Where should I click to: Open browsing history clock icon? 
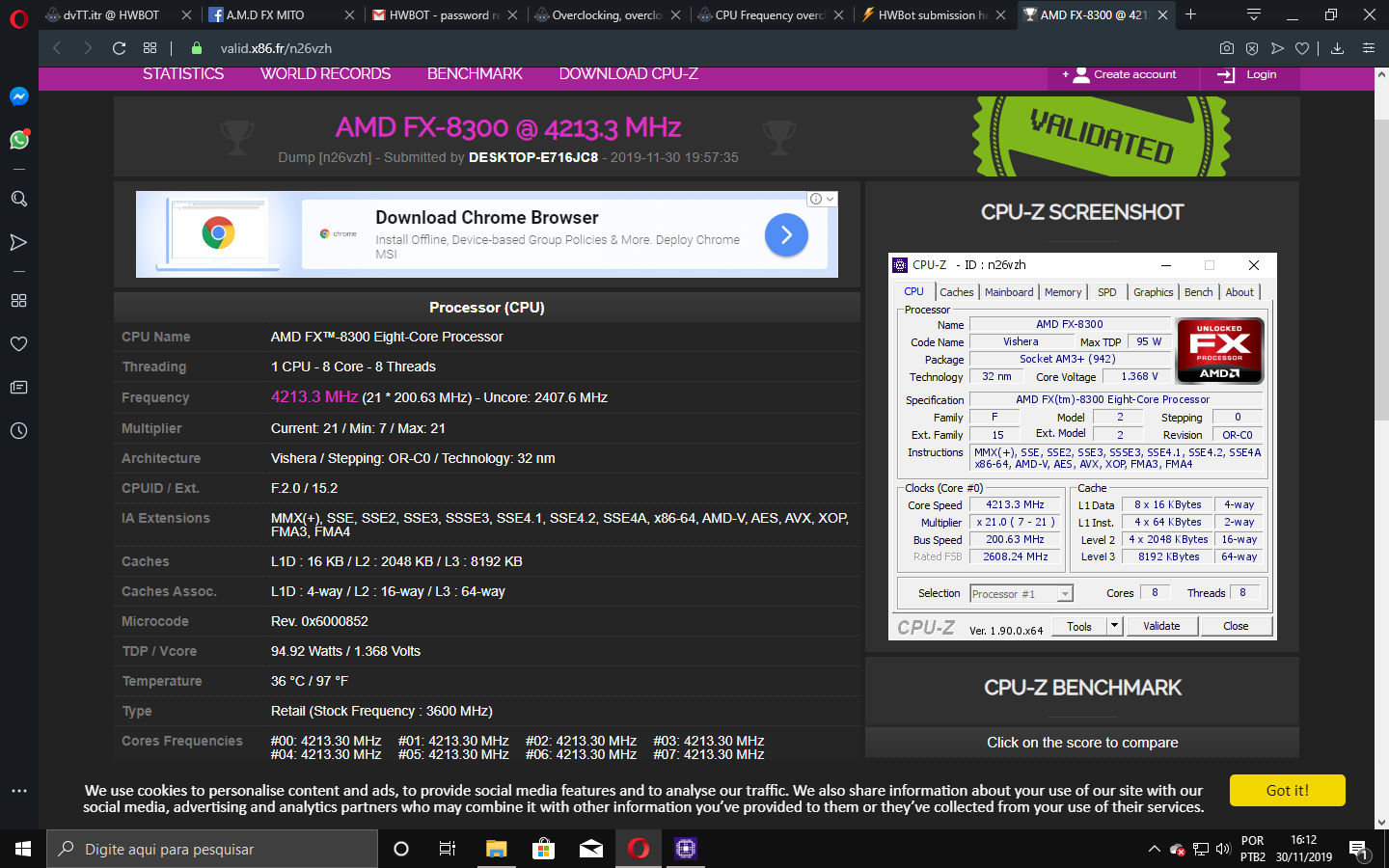click(18, 431)
